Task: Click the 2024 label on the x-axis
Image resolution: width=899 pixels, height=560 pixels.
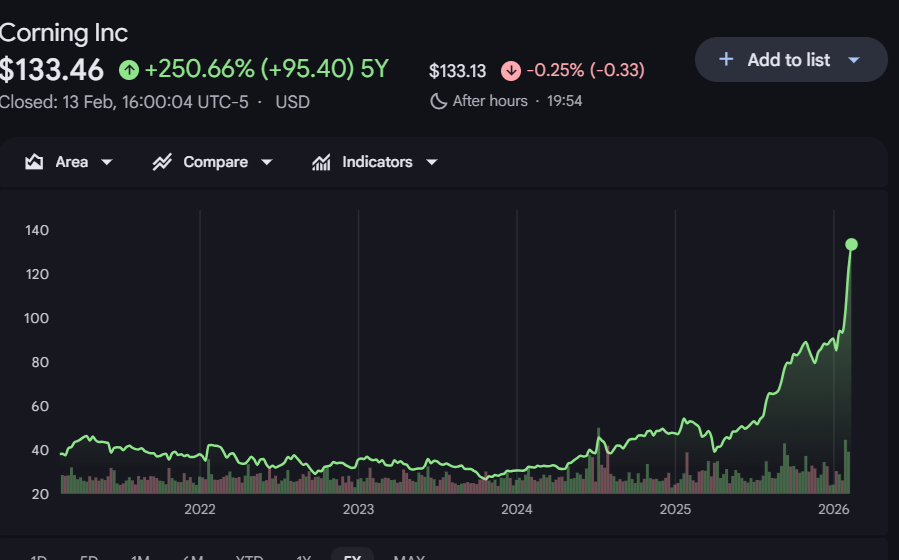Action: click(x=516, y=510)
